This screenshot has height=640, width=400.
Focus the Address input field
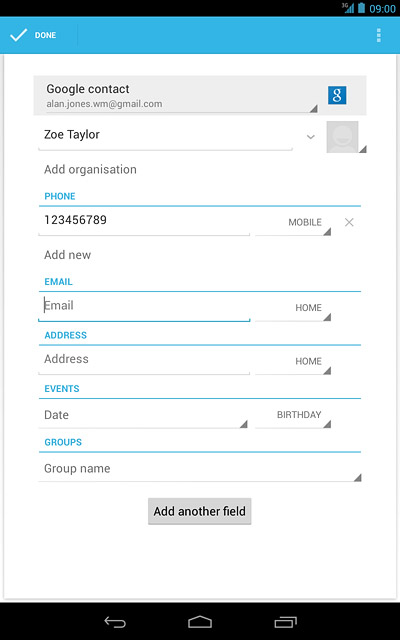pos(144,360)
